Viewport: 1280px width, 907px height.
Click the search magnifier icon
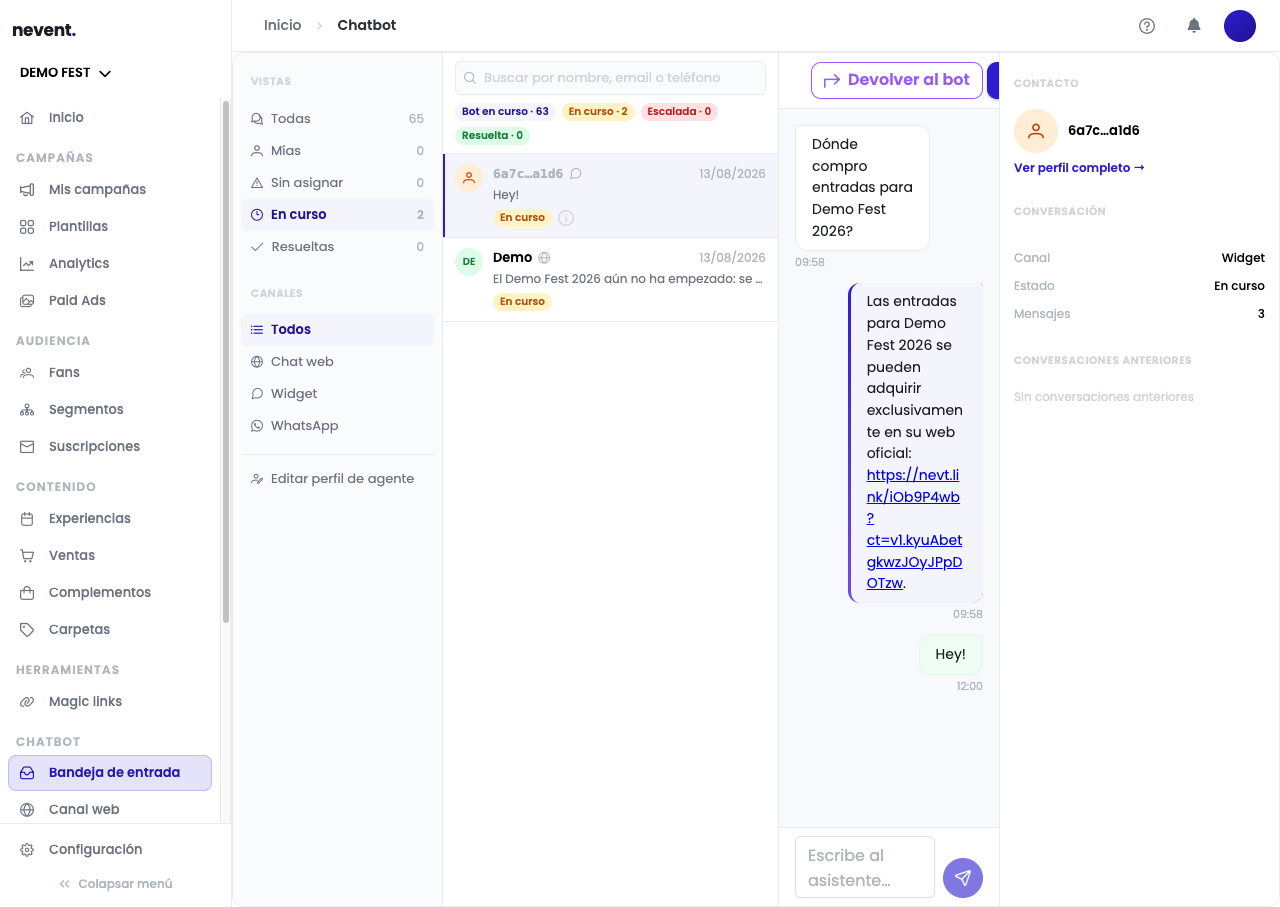470,78
